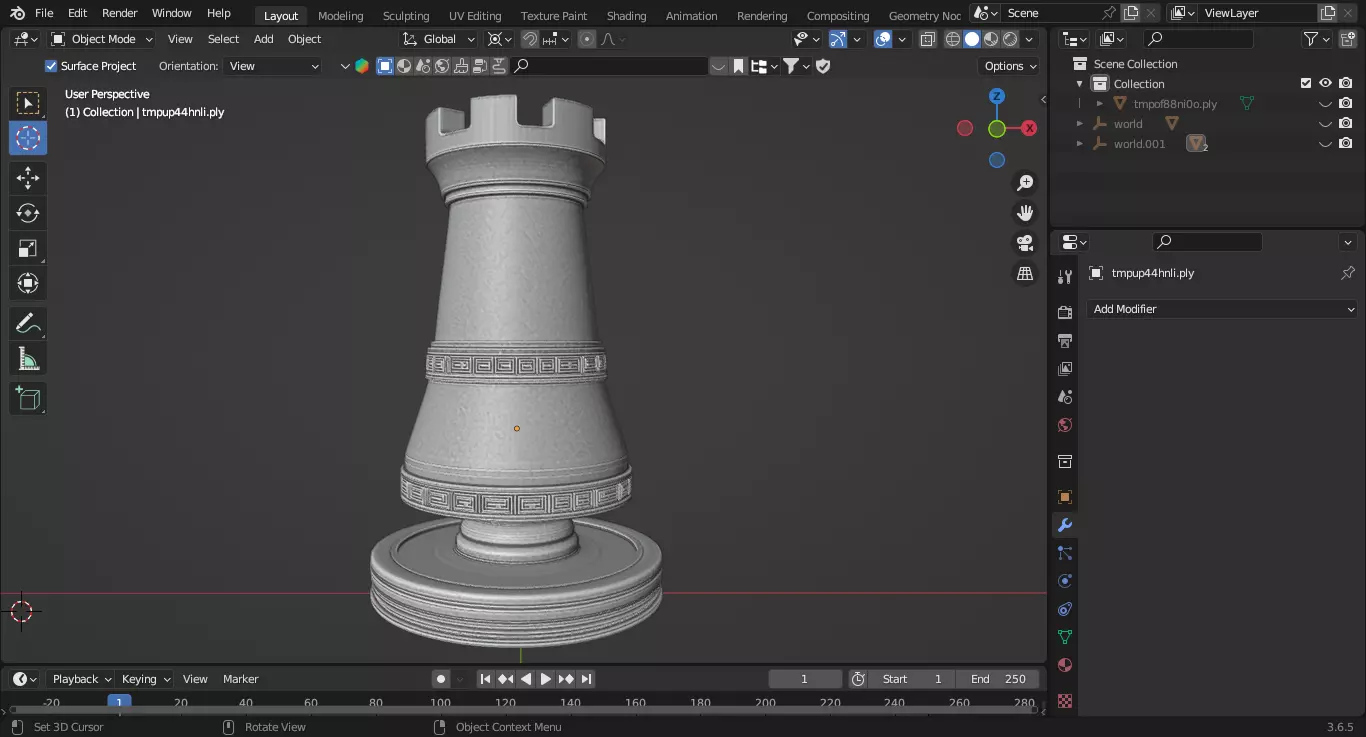
Task: Click the outliner search field
Action: [x=1198, y=39]
